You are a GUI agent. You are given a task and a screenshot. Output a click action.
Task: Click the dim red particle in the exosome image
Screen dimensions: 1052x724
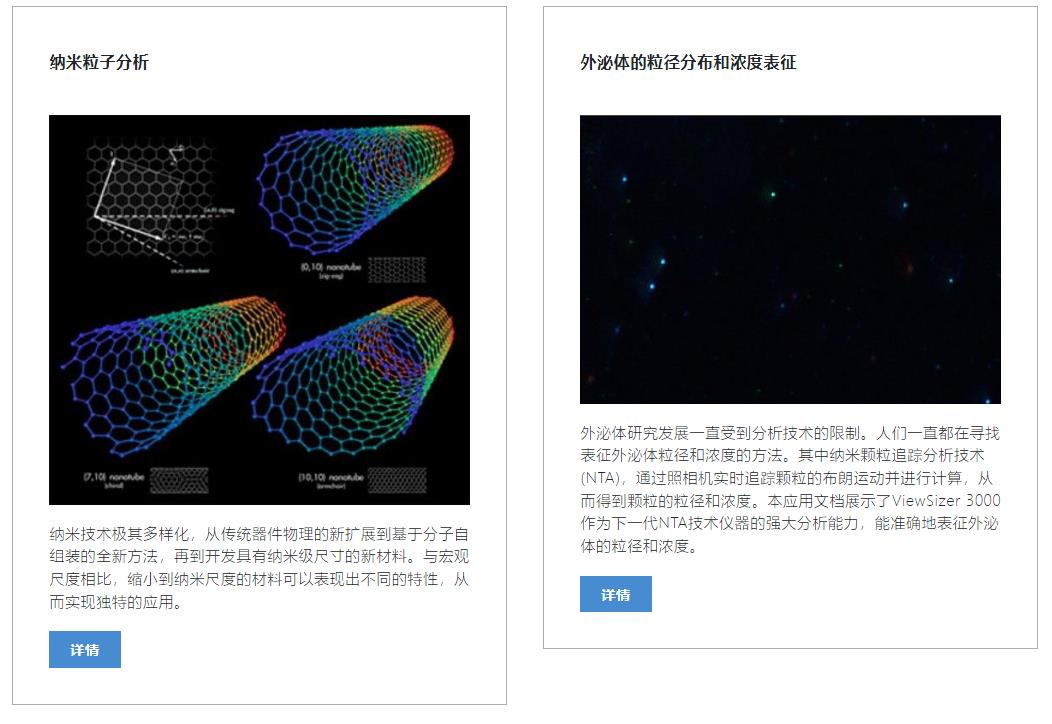[910, 268]
